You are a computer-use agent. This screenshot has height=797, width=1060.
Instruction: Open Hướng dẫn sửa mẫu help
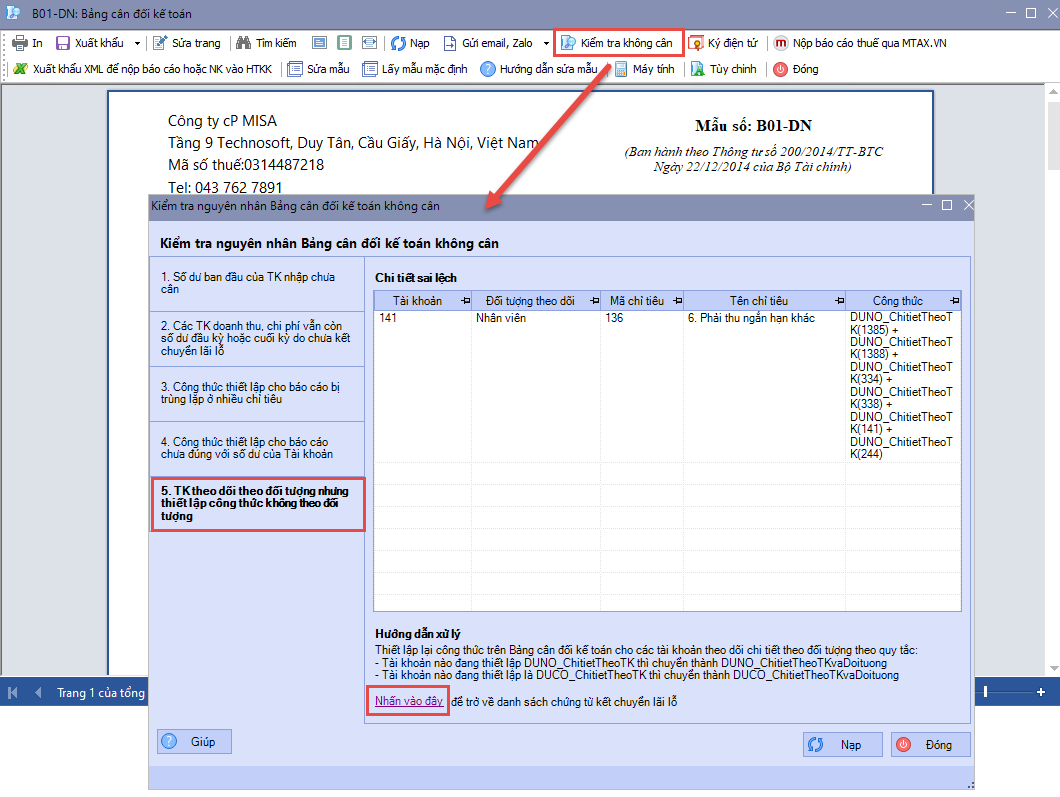tap(539, 69)
